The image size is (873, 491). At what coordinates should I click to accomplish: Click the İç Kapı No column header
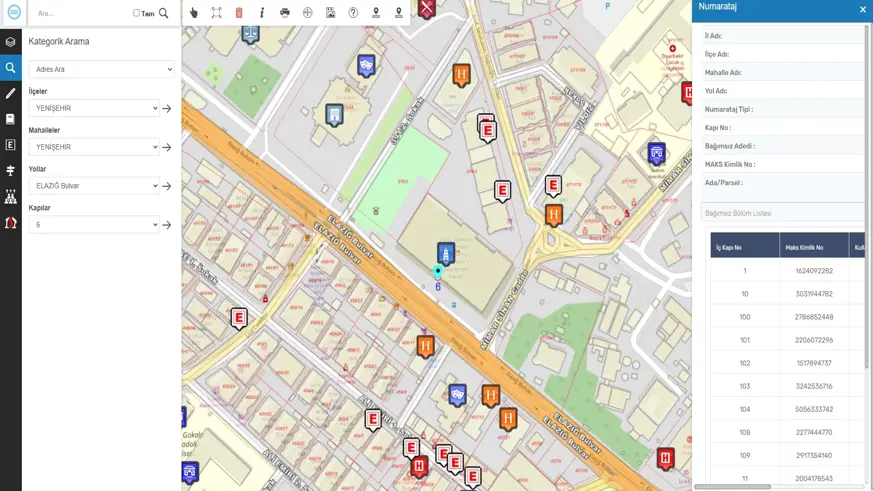(x=744, y=246)
